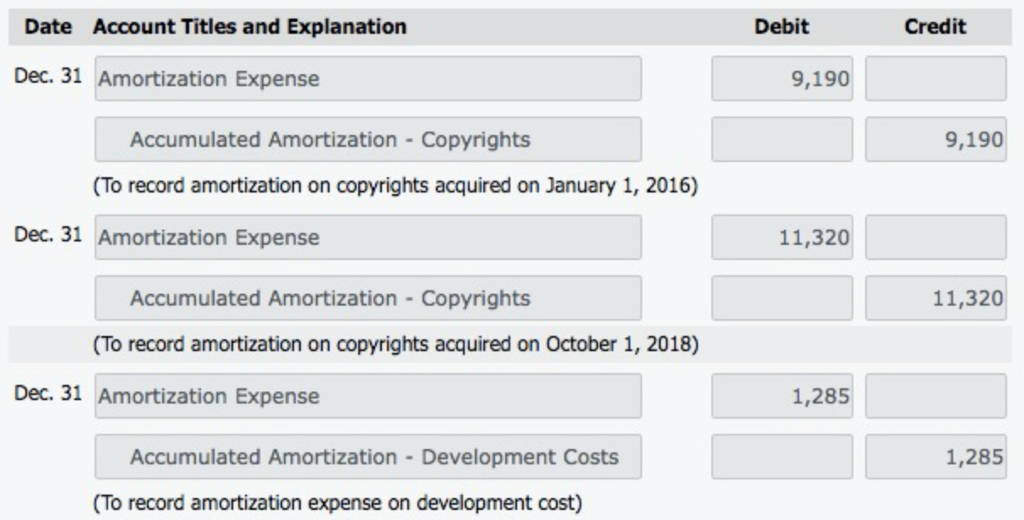
Task: Click the credit field showing 1,285
Action: 936,457
